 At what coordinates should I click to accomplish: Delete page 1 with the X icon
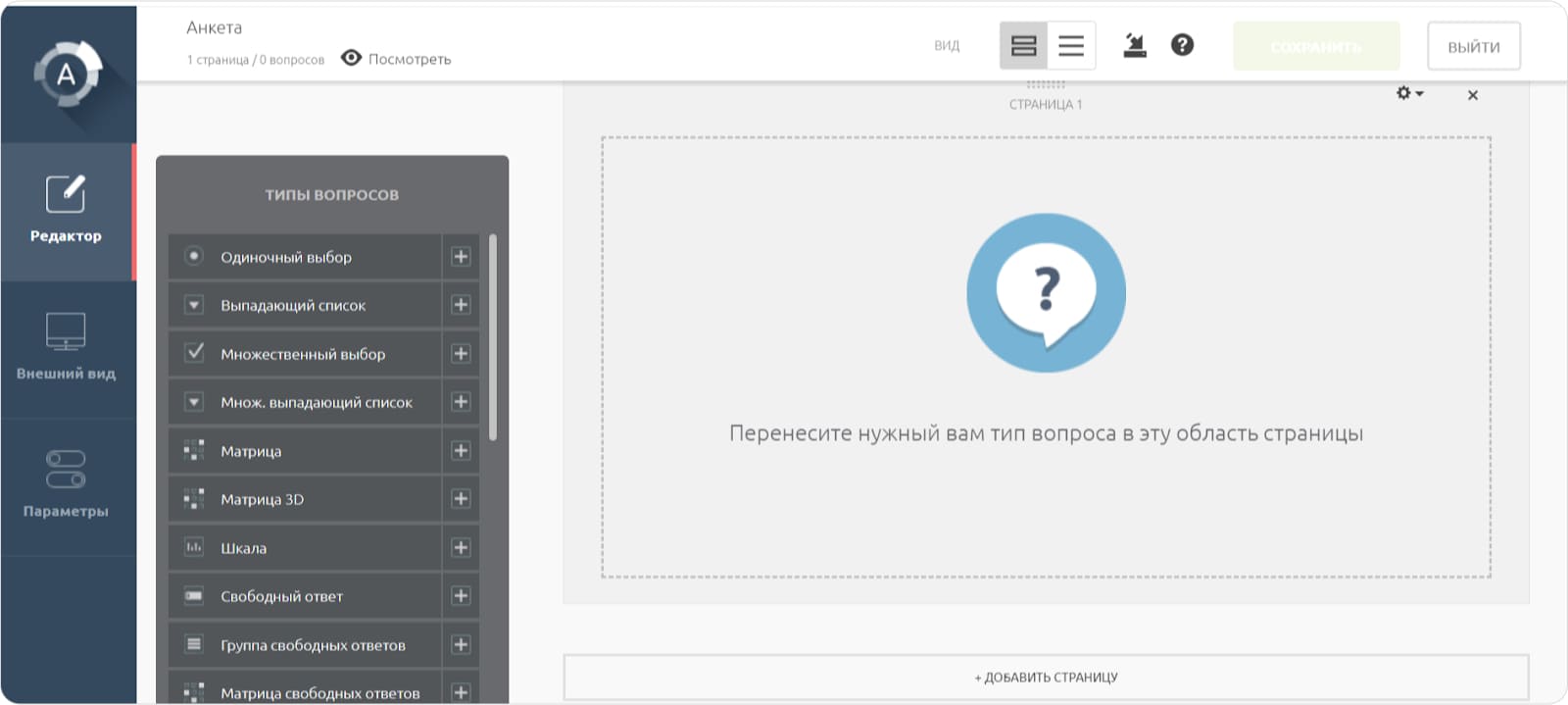click(x=1473, y=95)
